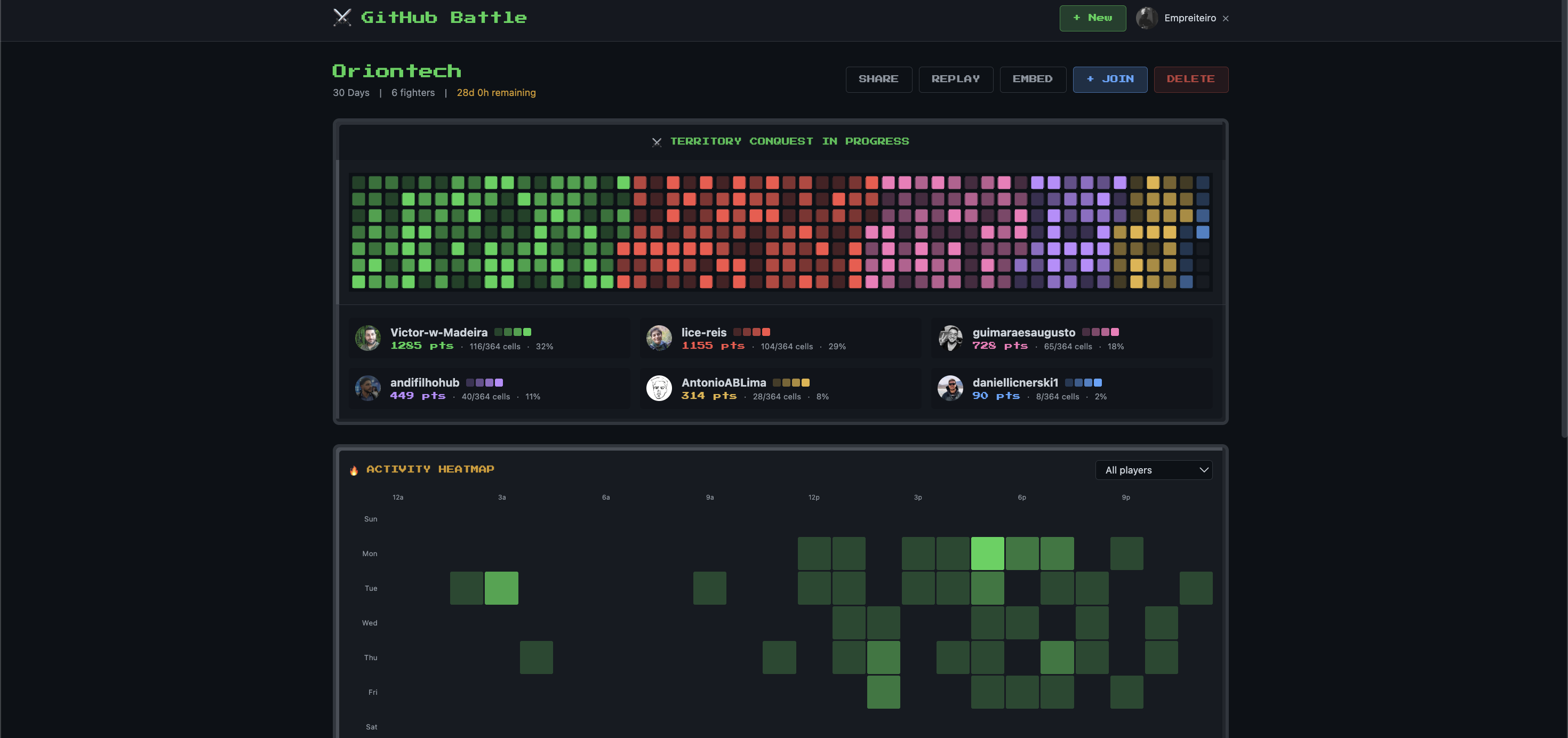
Task: Click daniellicnerski1's profile avatar
Action: click(951, 388)
